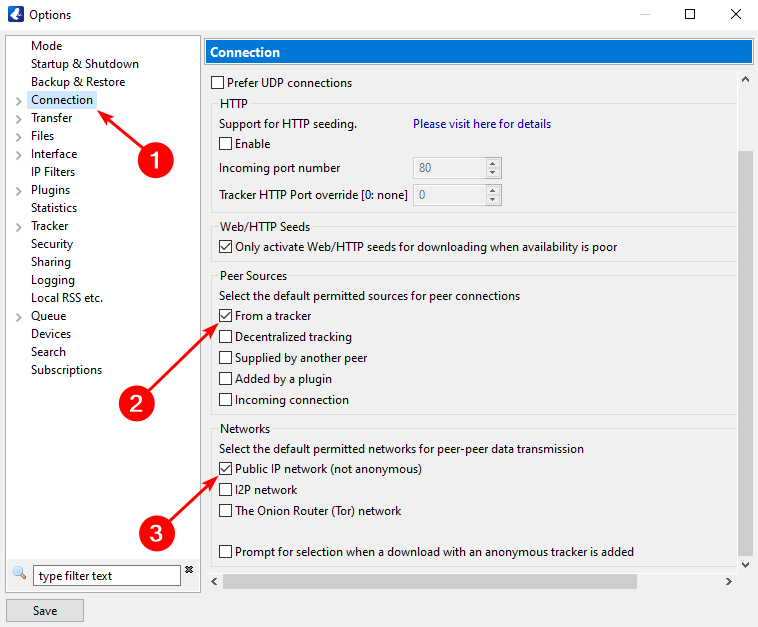Click the horizontal scrollbar left arrow
Image resolution: width=758 pixels, height=627 pixels.
click(215, 581)
